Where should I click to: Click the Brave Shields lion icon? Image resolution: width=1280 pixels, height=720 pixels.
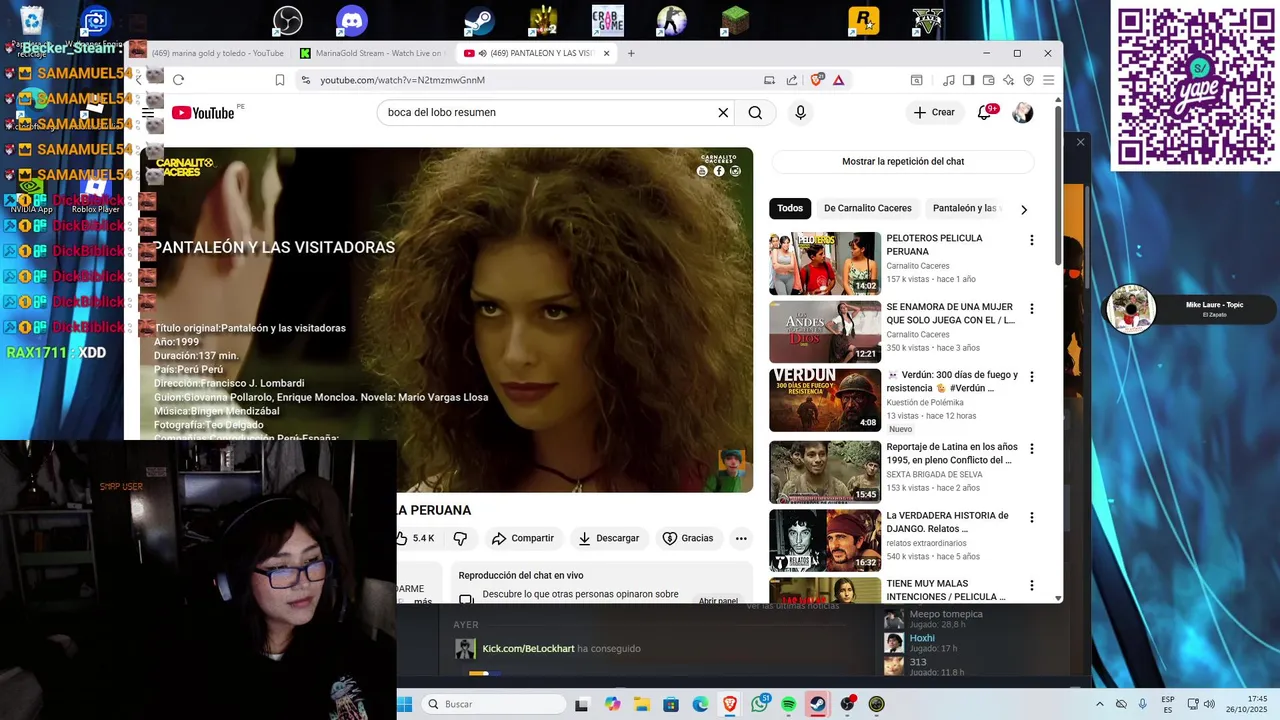(817, 80)
